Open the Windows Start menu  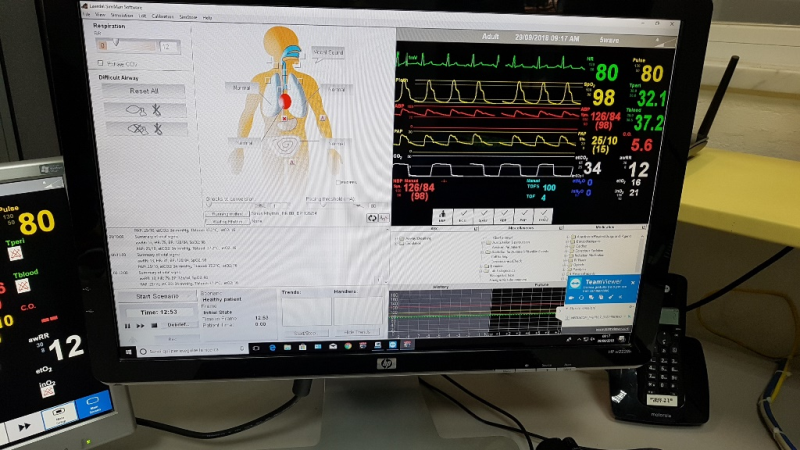coord(127,350)
